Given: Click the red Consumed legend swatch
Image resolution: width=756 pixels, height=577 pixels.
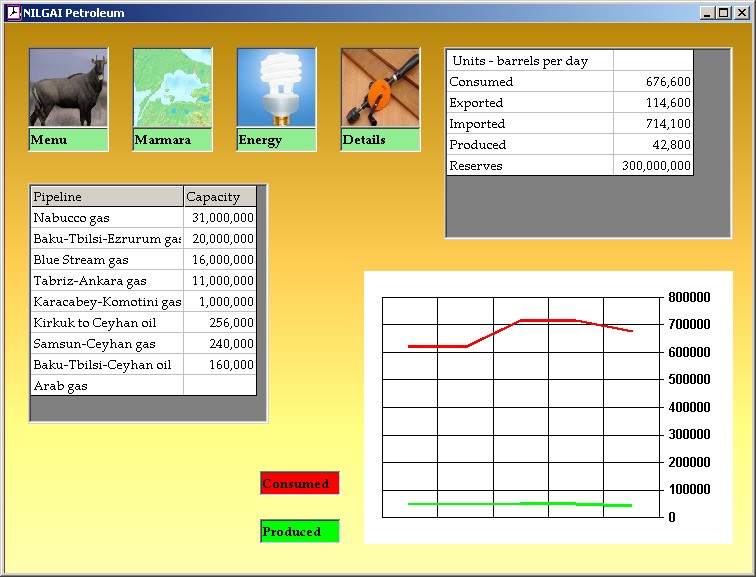Looking at the screenshot, I should [x=300, y=484].
